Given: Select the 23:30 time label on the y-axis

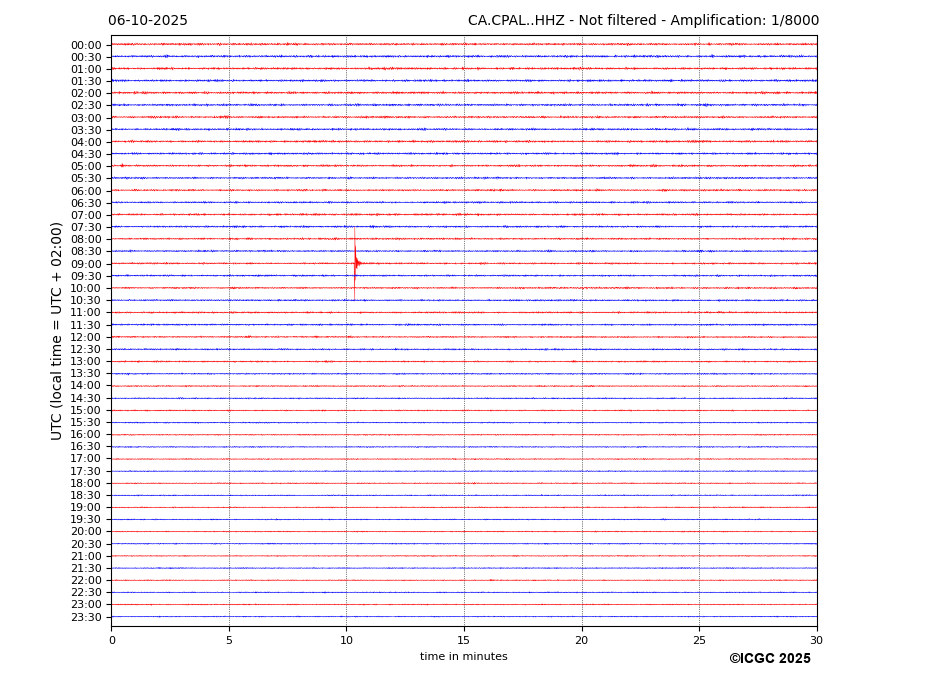Looking at the screenshot, I should 86,617.
